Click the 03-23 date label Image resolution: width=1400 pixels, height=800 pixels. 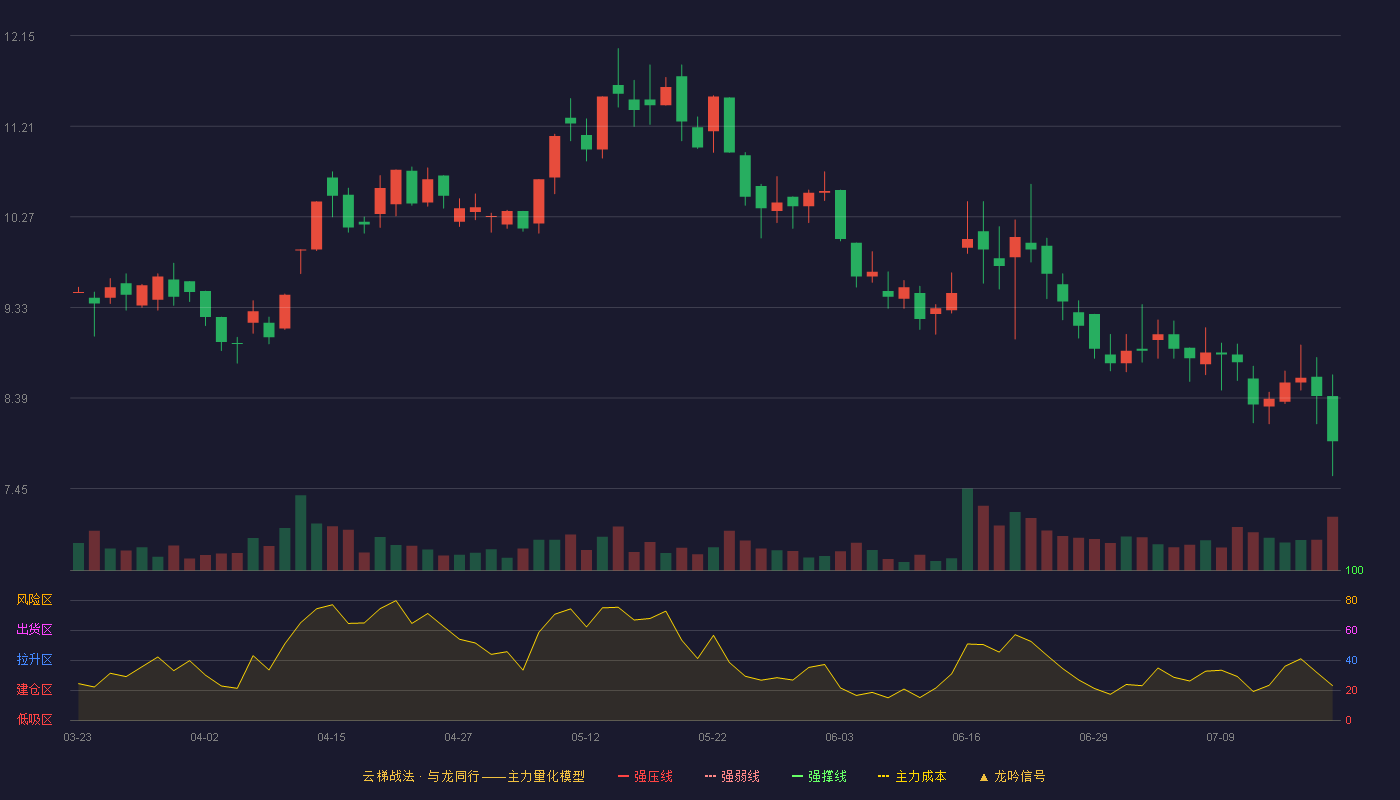click(x=78, y=737)
